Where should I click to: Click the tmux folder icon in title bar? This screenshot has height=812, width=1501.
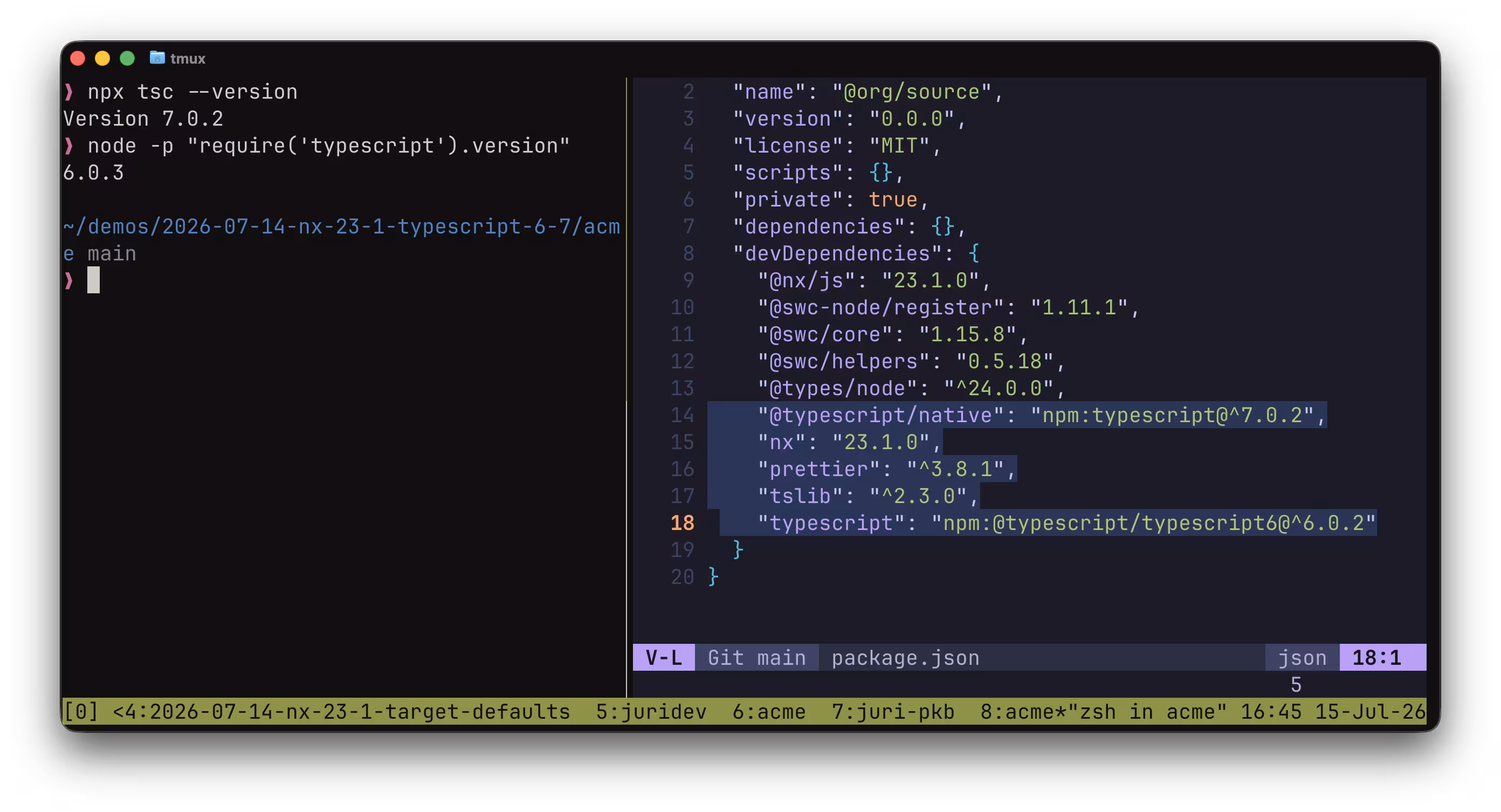[x=157, y=58]
